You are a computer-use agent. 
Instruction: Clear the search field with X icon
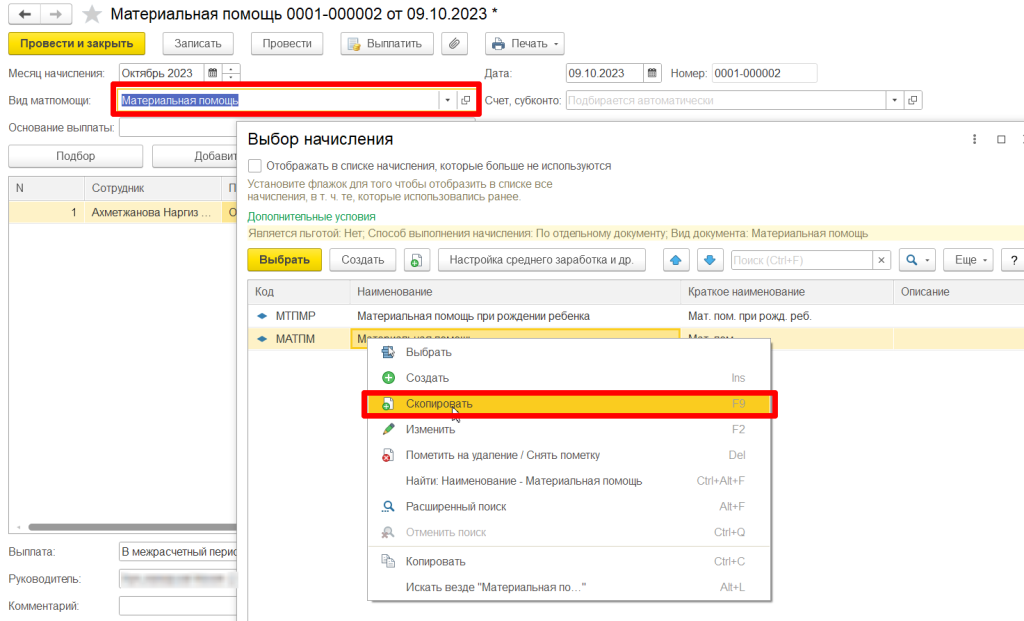pyautogui.click(x=882, y=260)
